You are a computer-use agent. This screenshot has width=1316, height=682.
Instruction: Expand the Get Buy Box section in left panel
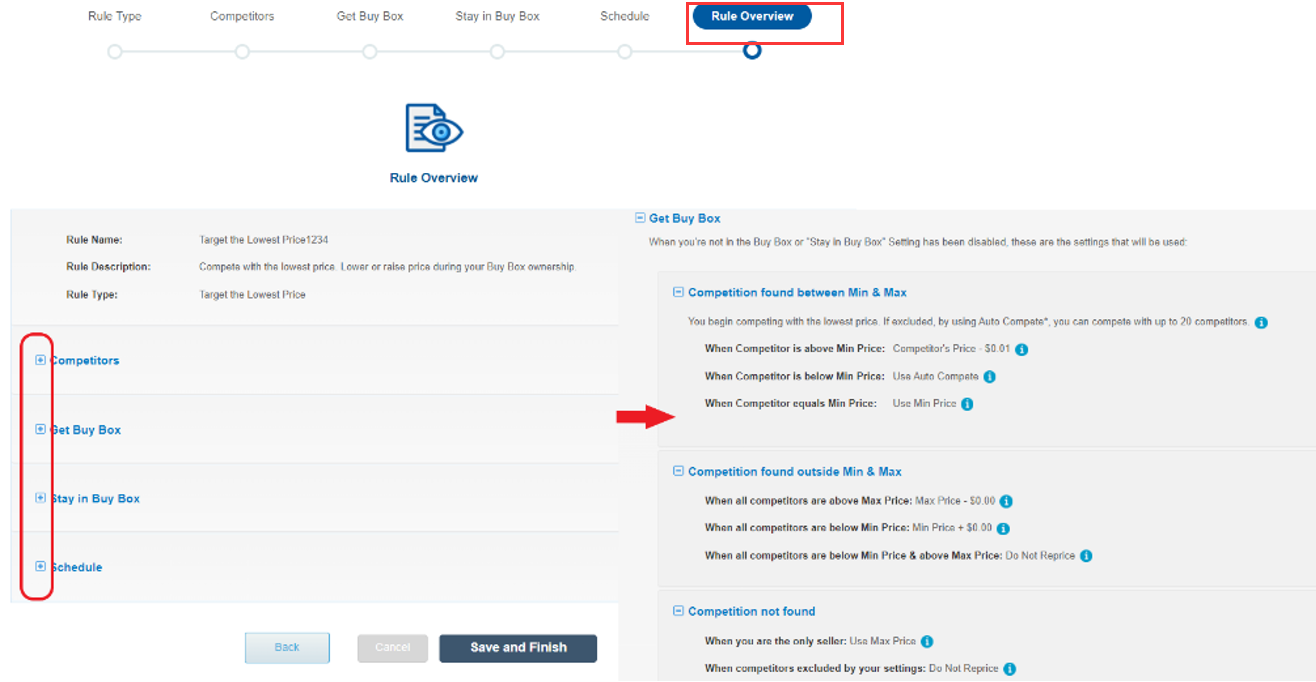coord(40,429)
